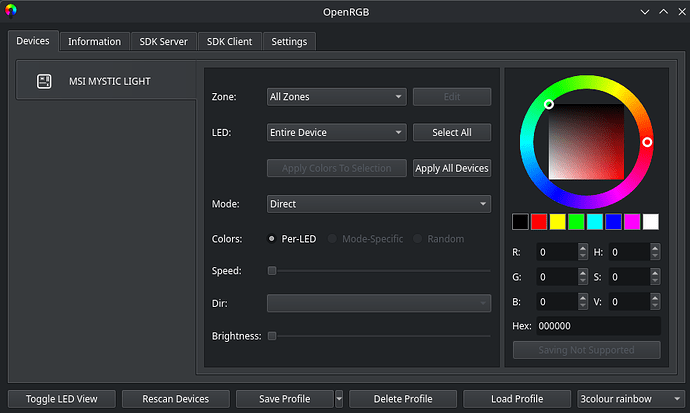This screenshot has height=413, width=690.
Task: Click Apply All Devices button
Action: click(x=452, y=168)
